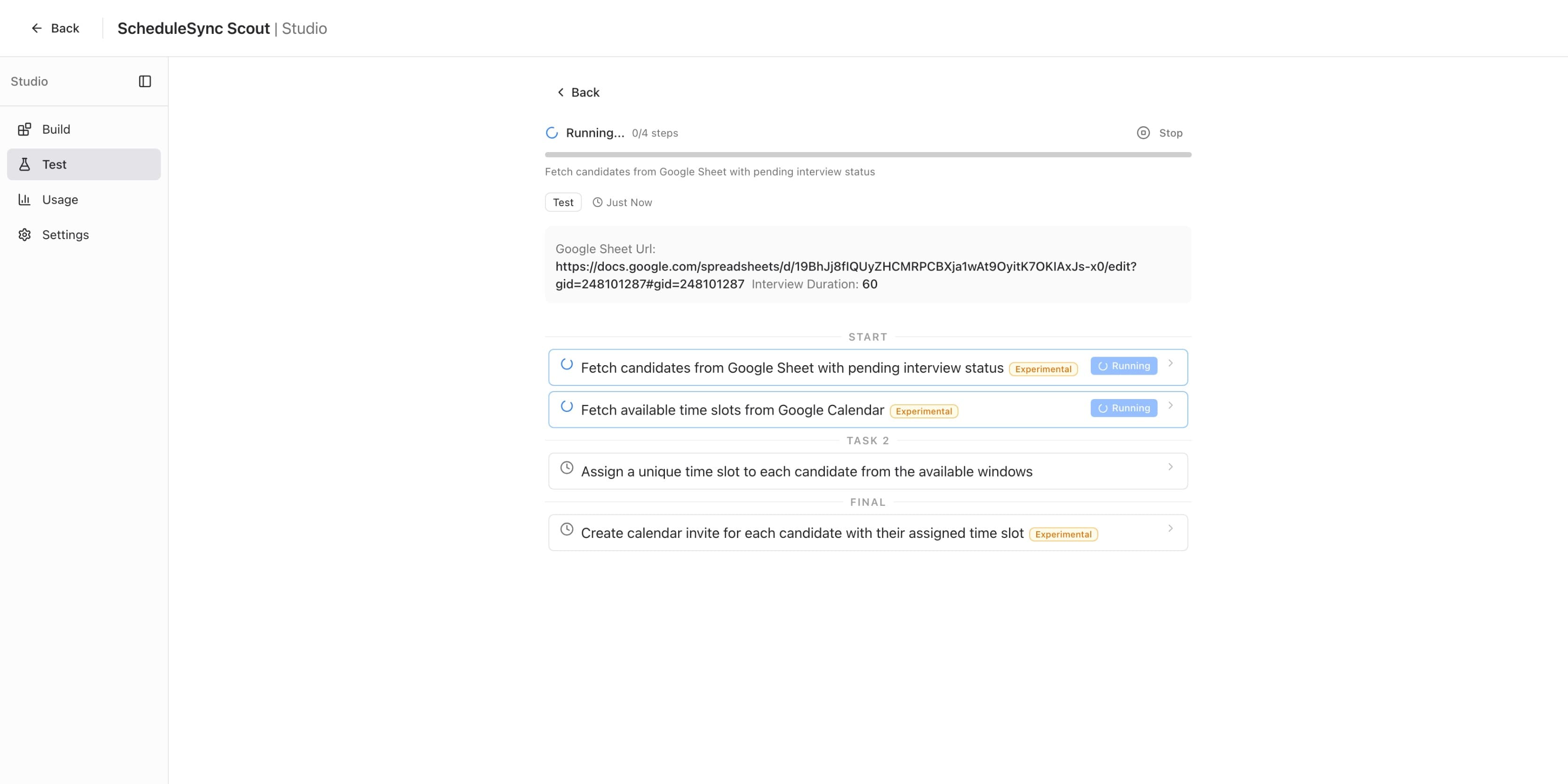This screenshot has height=784, width=1568.
Task: Click the pending clock icon on Assign step
Action: click(x=567, y=467)
